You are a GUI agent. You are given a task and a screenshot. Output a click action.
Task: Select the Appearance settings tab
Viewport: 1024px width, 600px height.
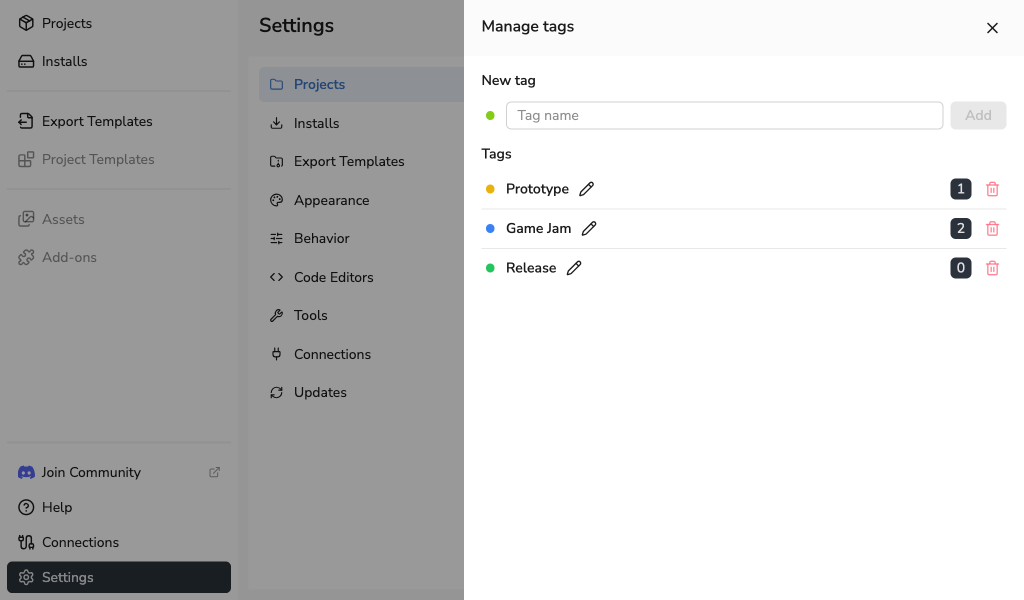361,200
